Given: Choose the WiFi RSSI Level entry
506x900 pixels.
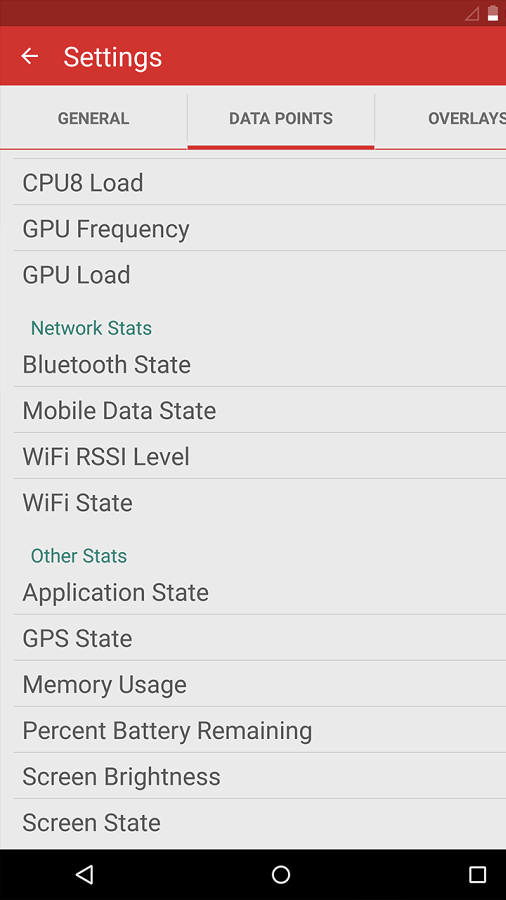Looking at the screenshot, I should 260,456.
